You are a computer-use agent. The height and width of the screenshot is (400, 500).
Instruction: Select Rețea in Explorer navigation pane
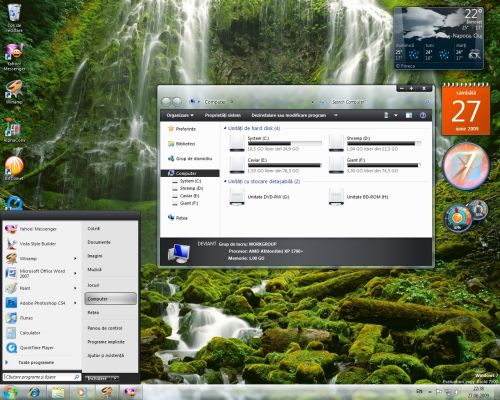(178, 218)
